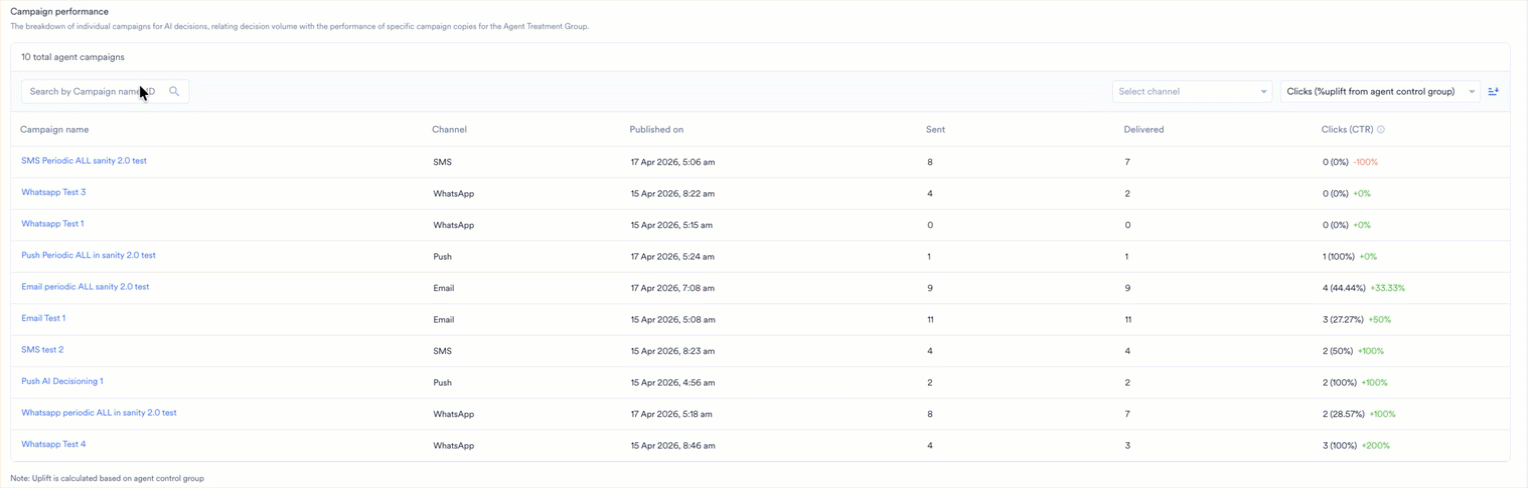Click the Published on column header
The height and width of the screenshot is (488, 1528).
656,129
